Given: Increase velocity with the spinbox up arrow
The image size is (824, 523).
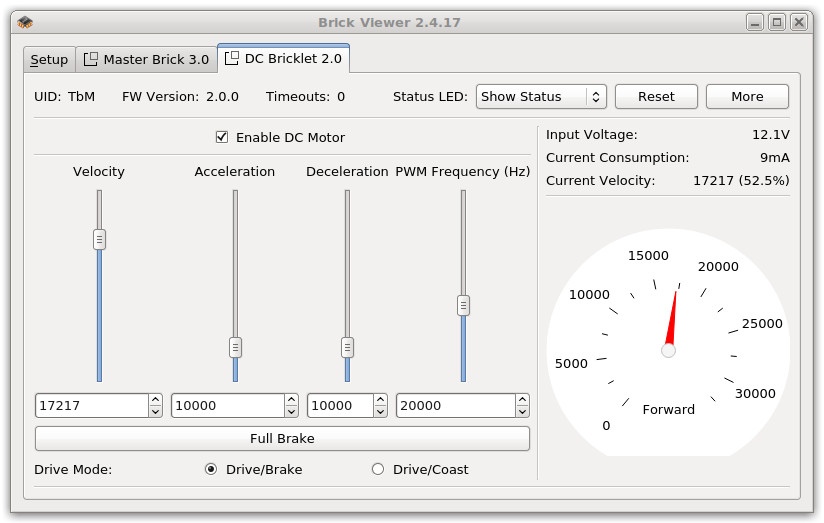Looking at the screenshot, I should pos(155,399).
